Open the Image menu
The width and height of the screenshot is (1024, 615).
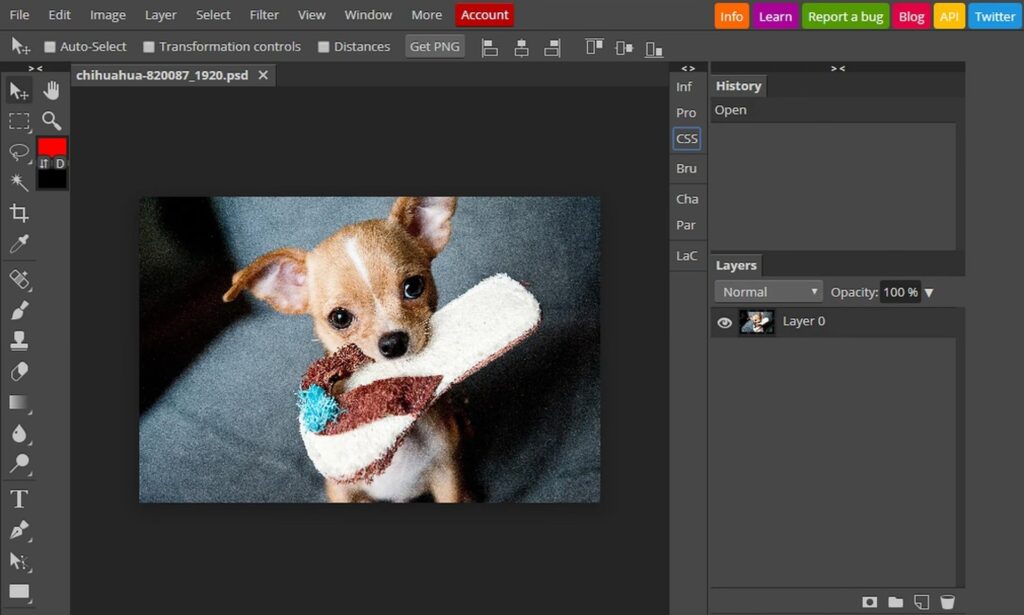click(x=108, y=15)
